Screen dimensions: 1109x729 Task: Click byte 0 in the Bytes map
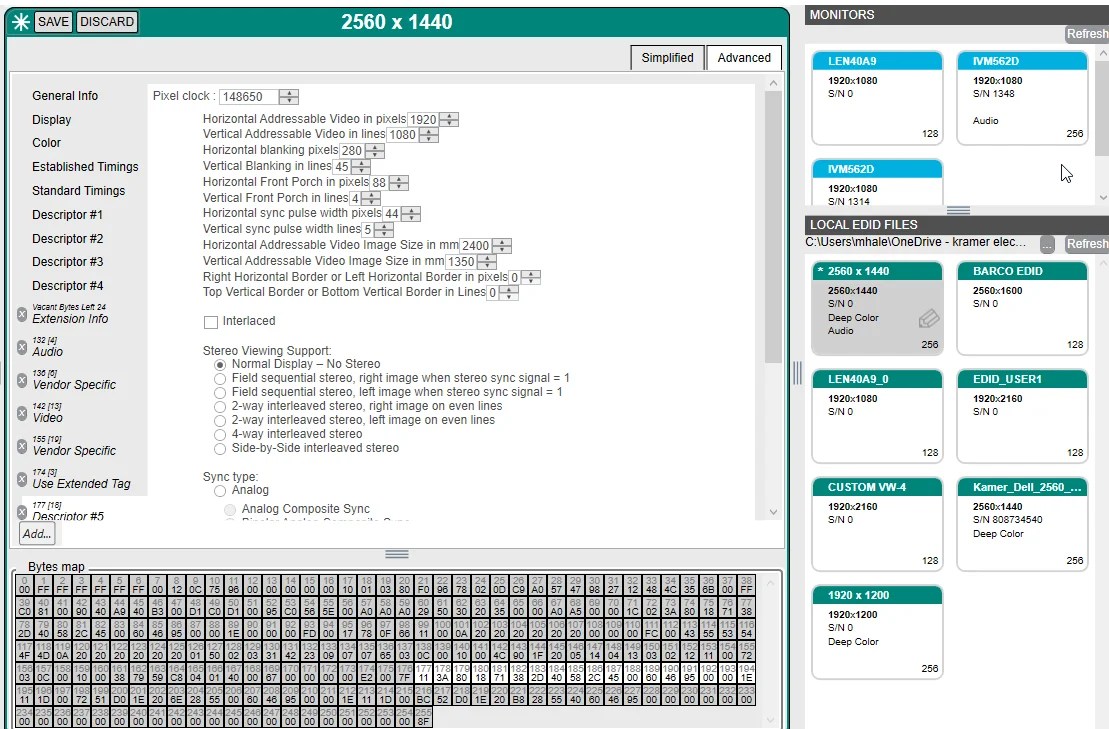[x=25, y=585]
